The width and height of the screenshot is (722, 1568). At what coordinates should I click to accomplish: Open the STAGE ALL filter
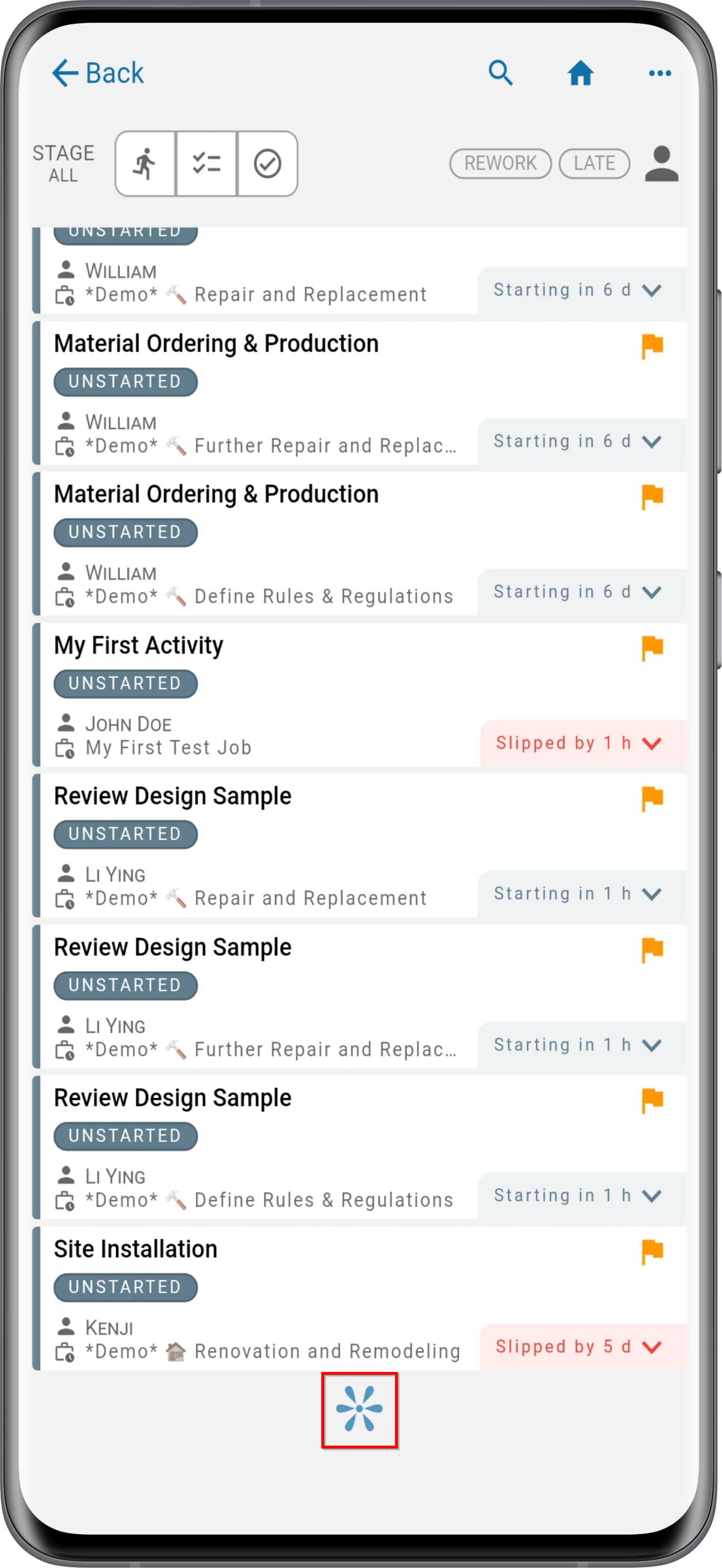(x=63, y=163)
